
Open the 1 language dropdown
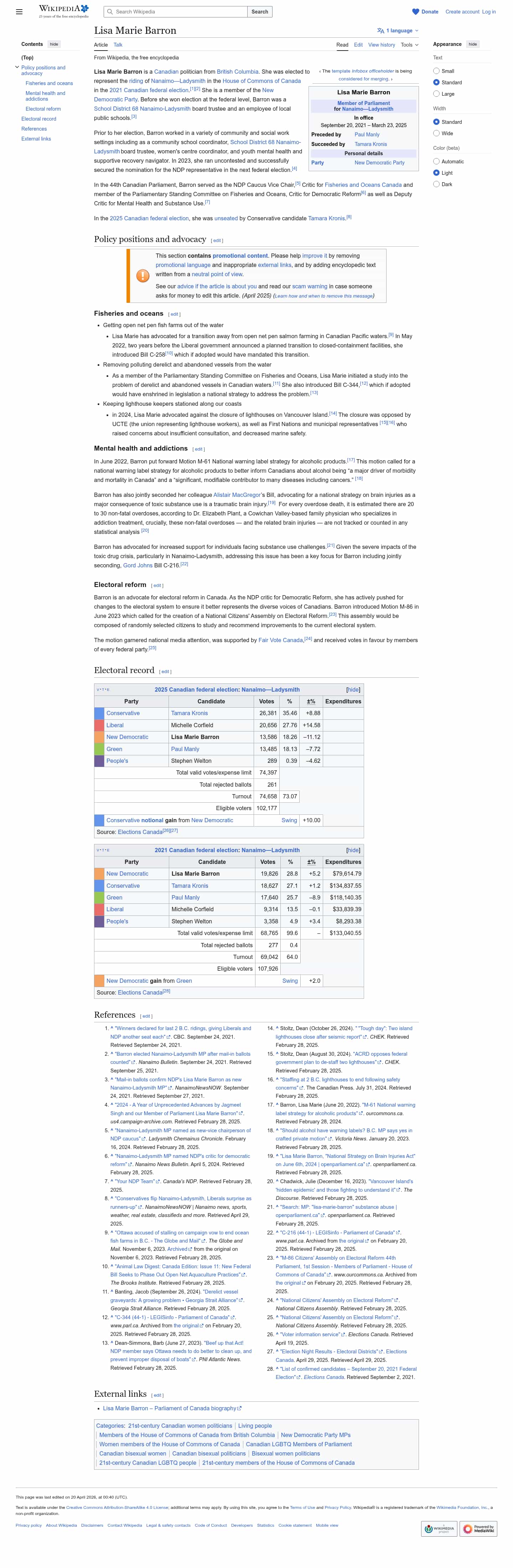(x=397, y=31)
